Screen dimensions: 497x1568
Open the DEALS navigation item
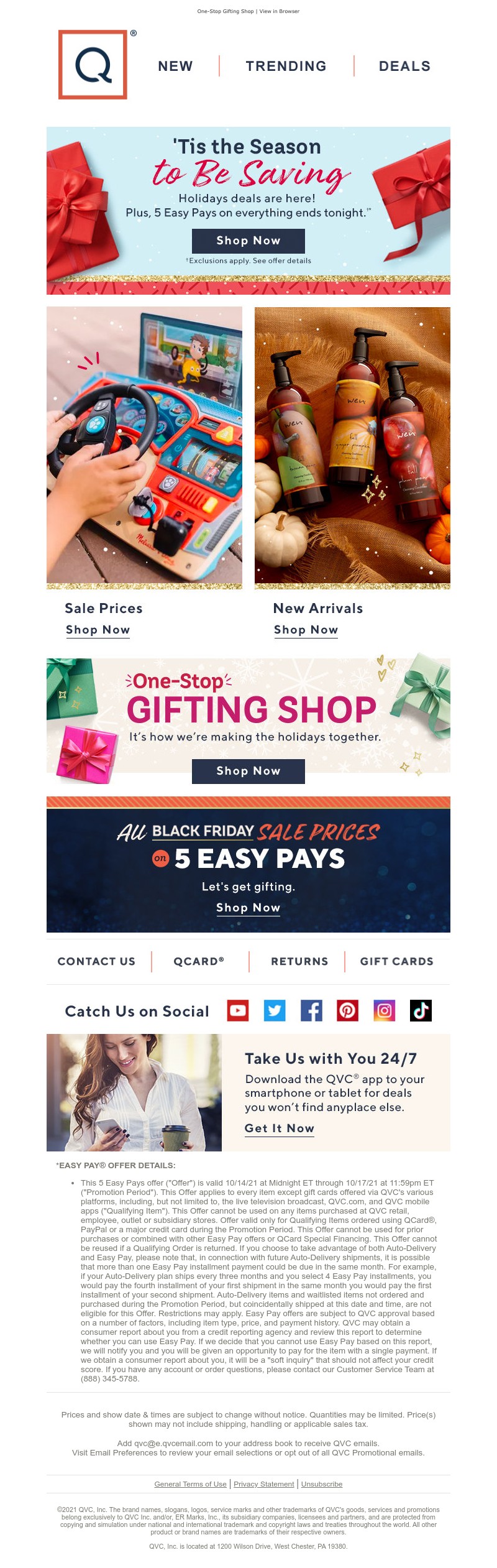[404, 66]
